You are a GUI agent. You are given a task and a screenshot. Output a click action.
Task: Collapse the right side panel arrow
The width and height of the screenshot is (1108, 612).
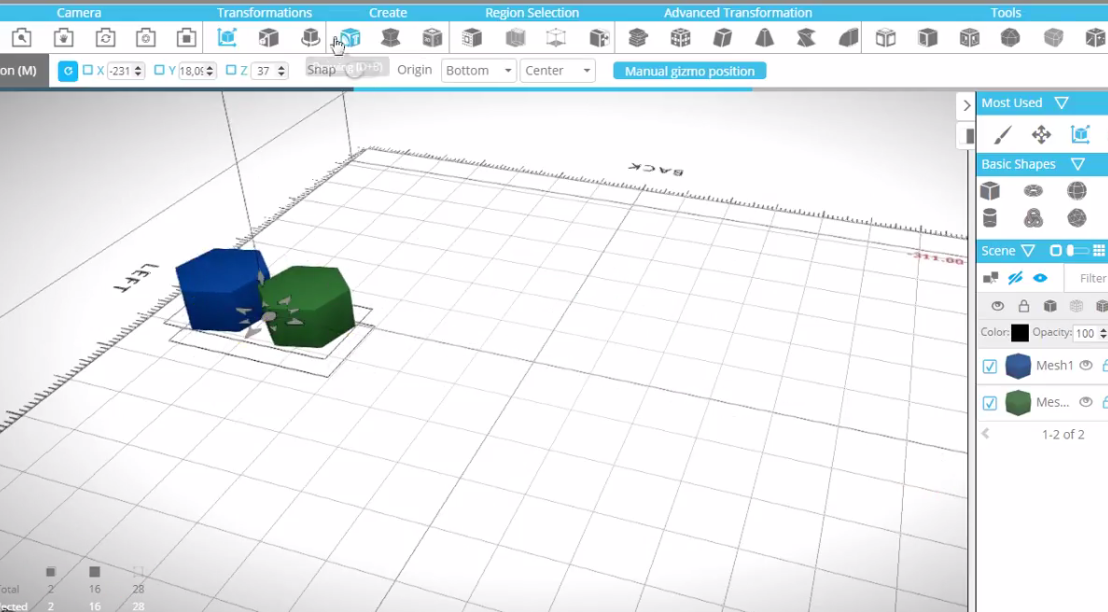pos(967,106)
